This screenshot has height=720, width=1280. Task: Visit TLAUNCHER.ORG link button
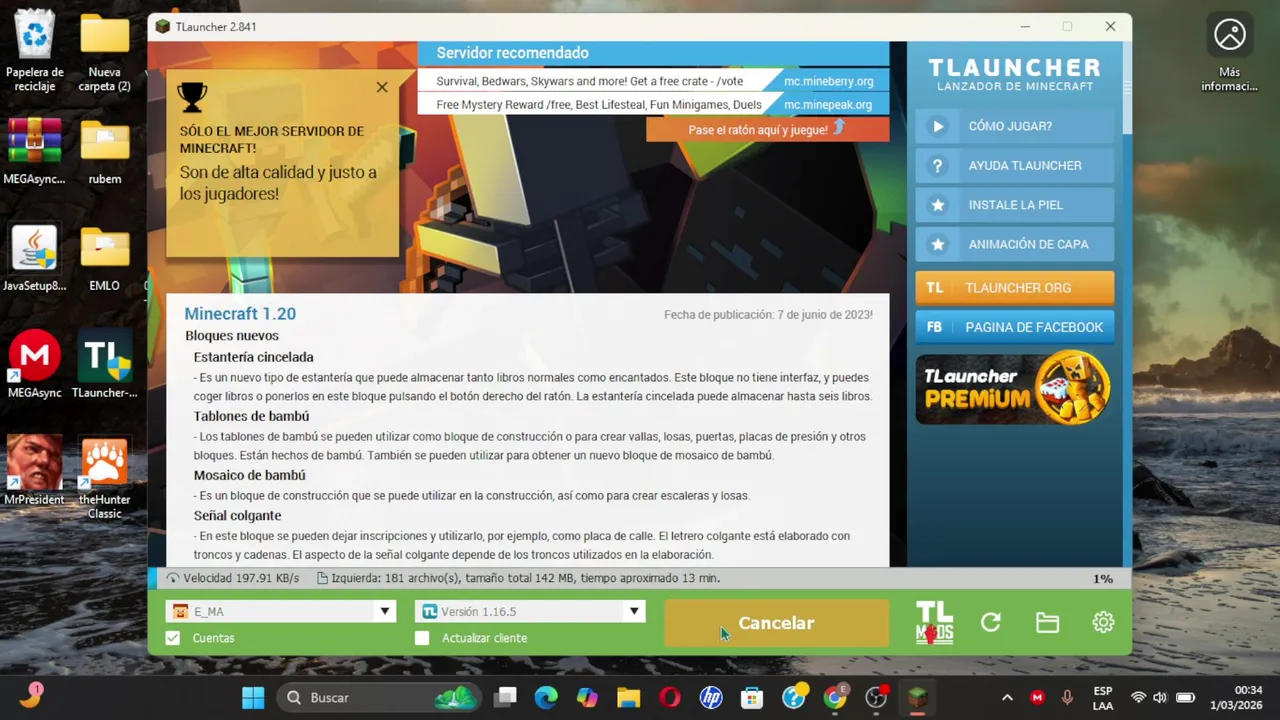[1014, 288]
